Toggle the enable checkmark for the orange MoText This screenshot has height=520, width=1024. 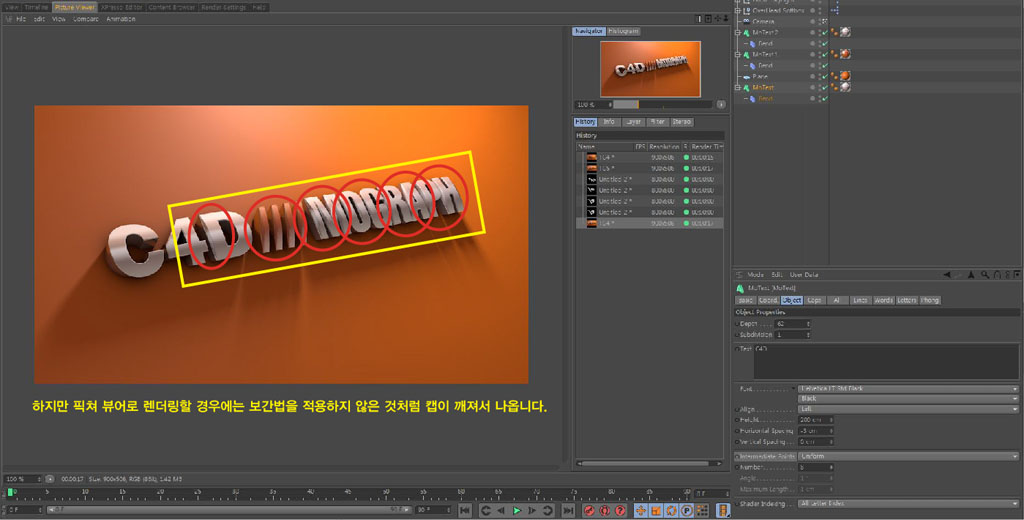coord(825,88)
